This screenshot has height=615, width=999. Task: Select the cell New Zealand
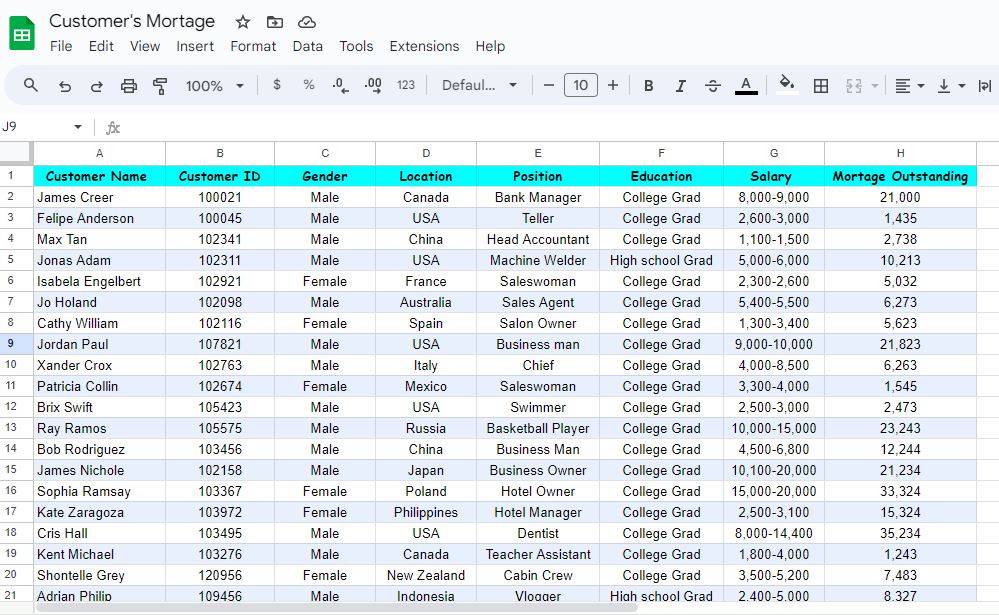click(426, 576)
